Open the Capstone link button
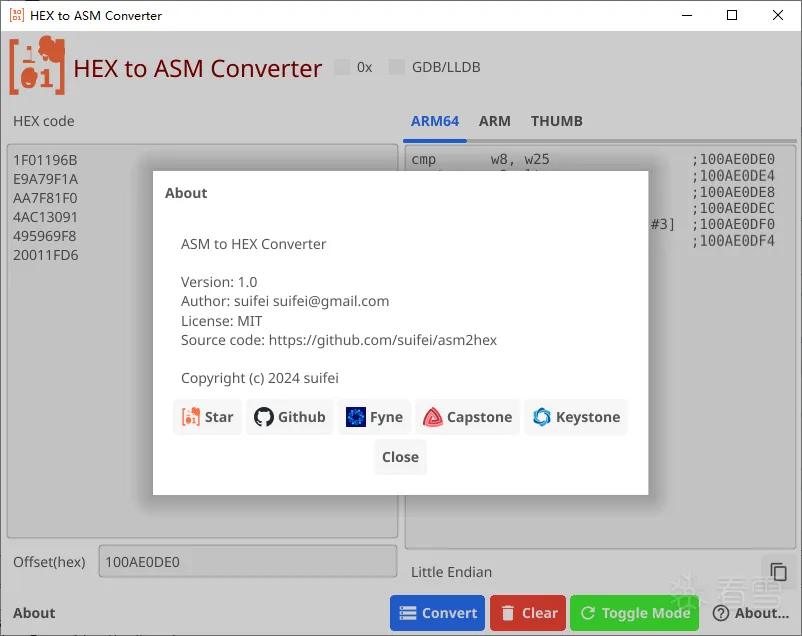Image resolution: width=802 pixels, height=636 pixels. (467, 417)
